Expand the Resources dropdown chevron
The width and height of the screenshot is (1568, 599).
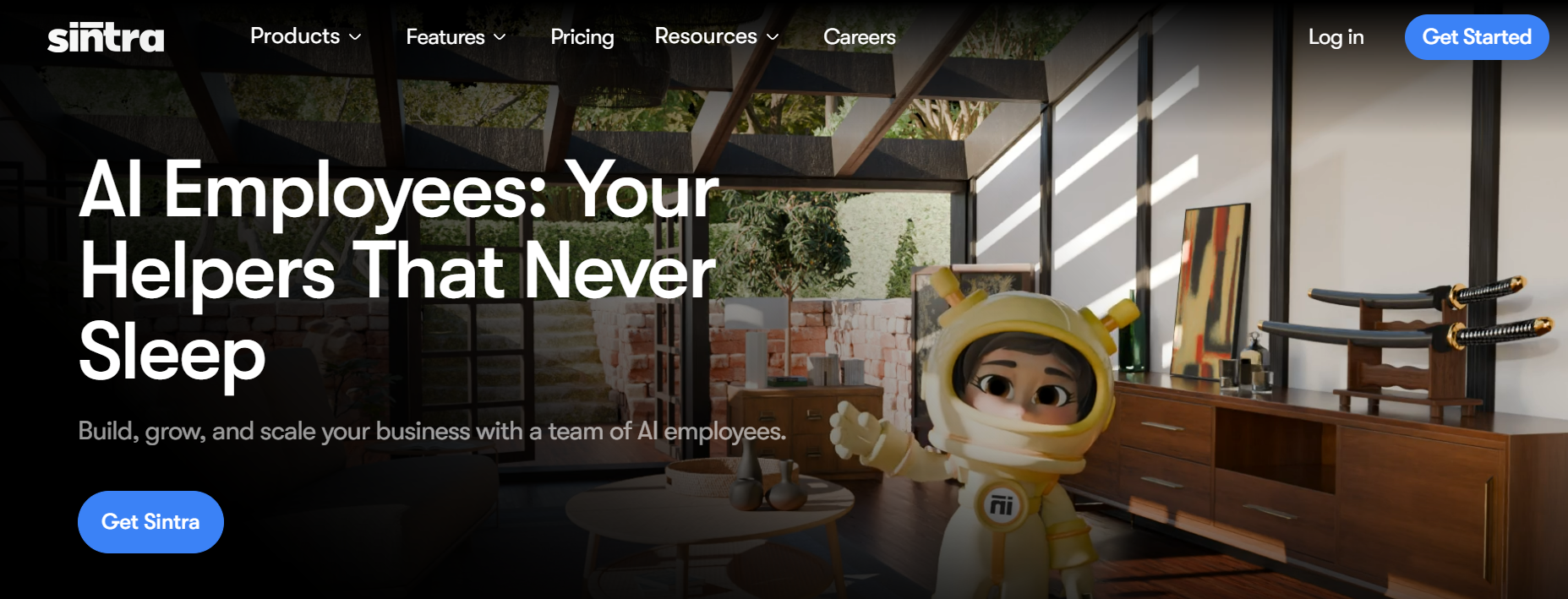click(772, 37)
